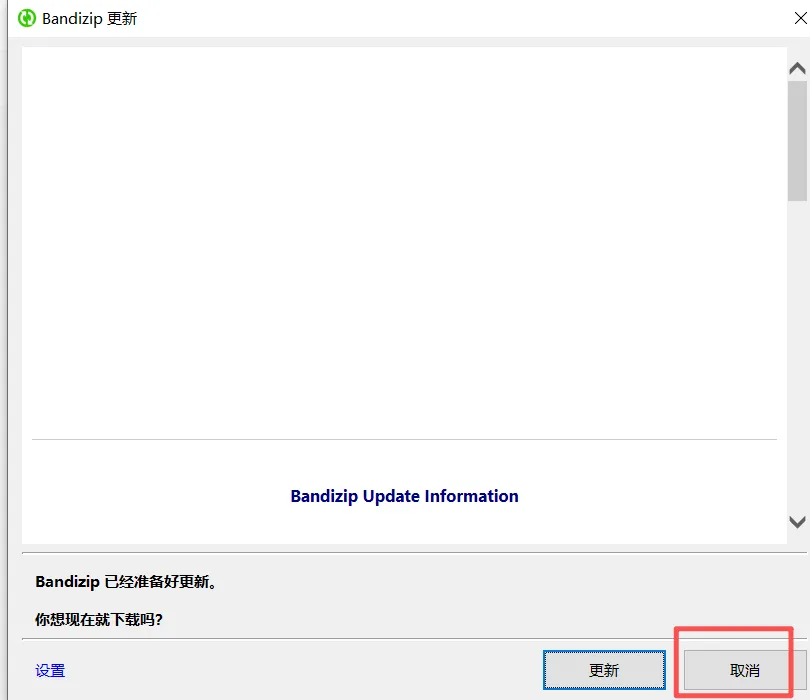Click the vertical scrollbar thumb
The height and width of the screenshot is (700, 810).
(797, 141)
